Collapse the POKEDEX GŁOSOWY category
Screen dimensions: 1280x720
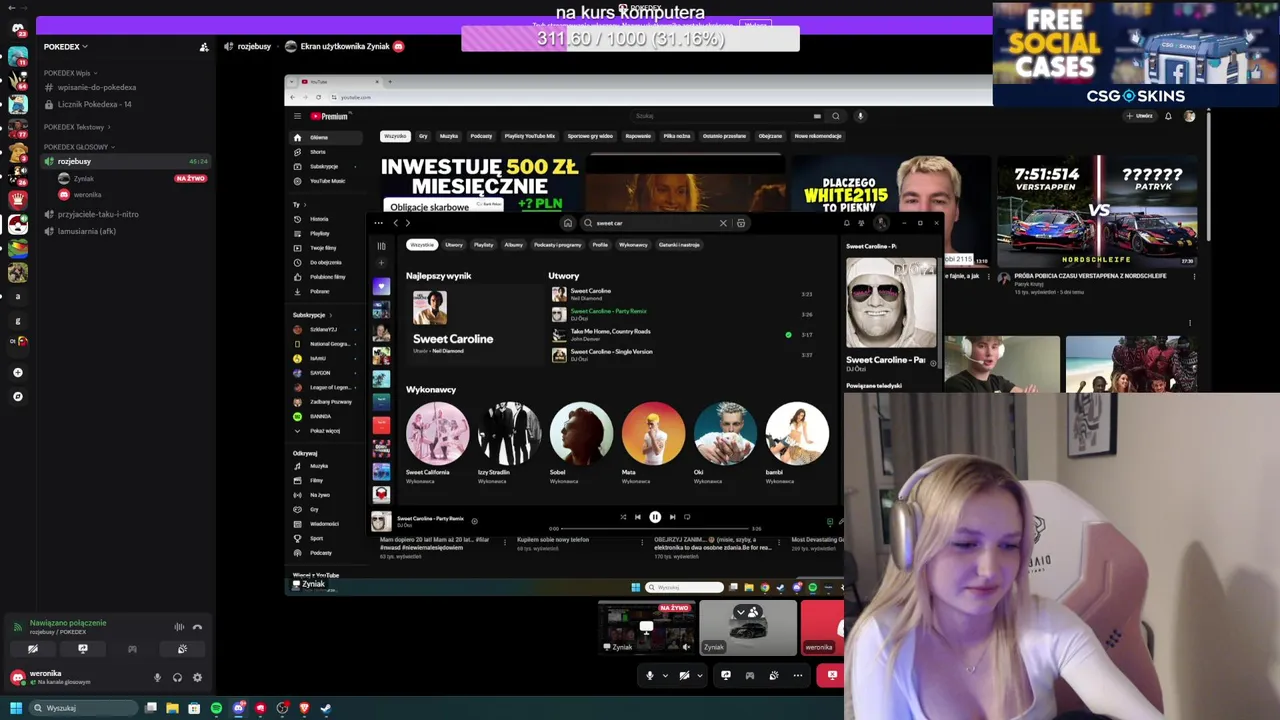[x=79, y=147]
